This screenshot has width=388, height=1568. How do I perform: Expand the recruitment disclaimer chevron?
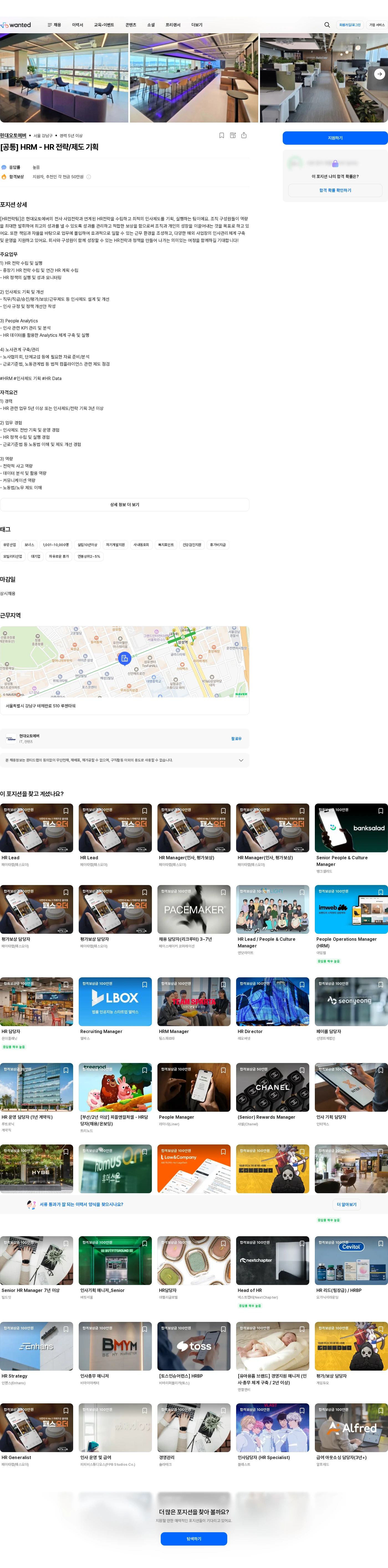[x=241, y=760]
